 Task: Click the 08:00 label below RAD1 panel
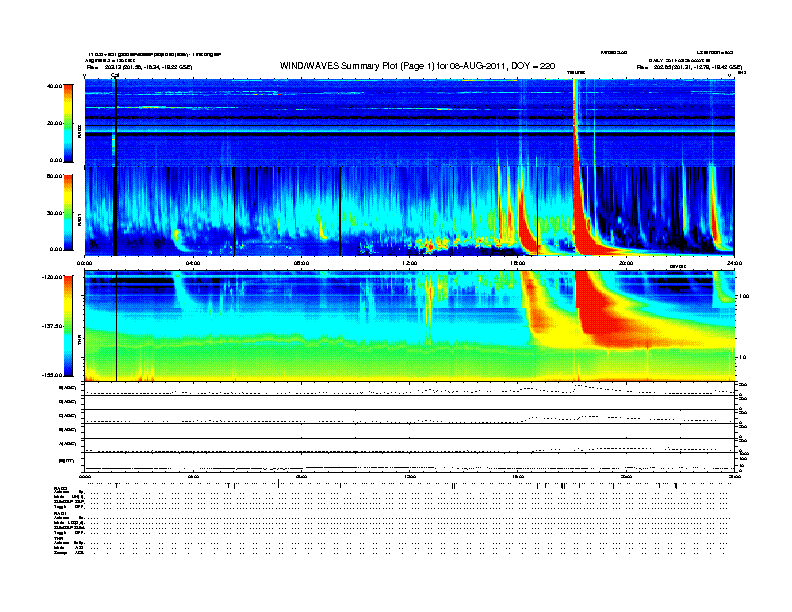[x=301, y=263]
